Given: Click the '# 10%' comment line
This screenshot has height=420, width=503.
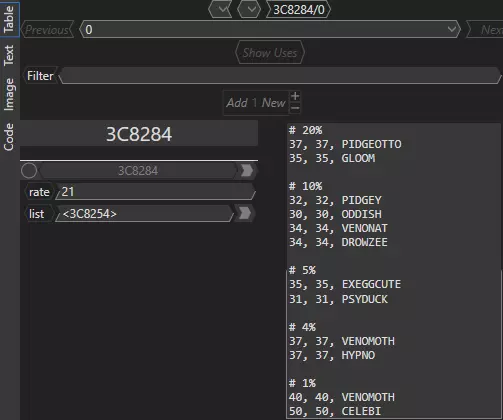Looking at the screenshot, I should tap(305, 186).
